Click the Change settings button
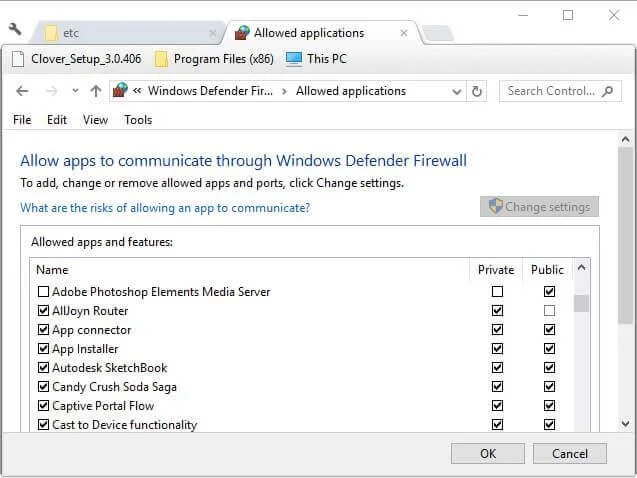Viewport: 637px width, 478px height. [539, 207]
